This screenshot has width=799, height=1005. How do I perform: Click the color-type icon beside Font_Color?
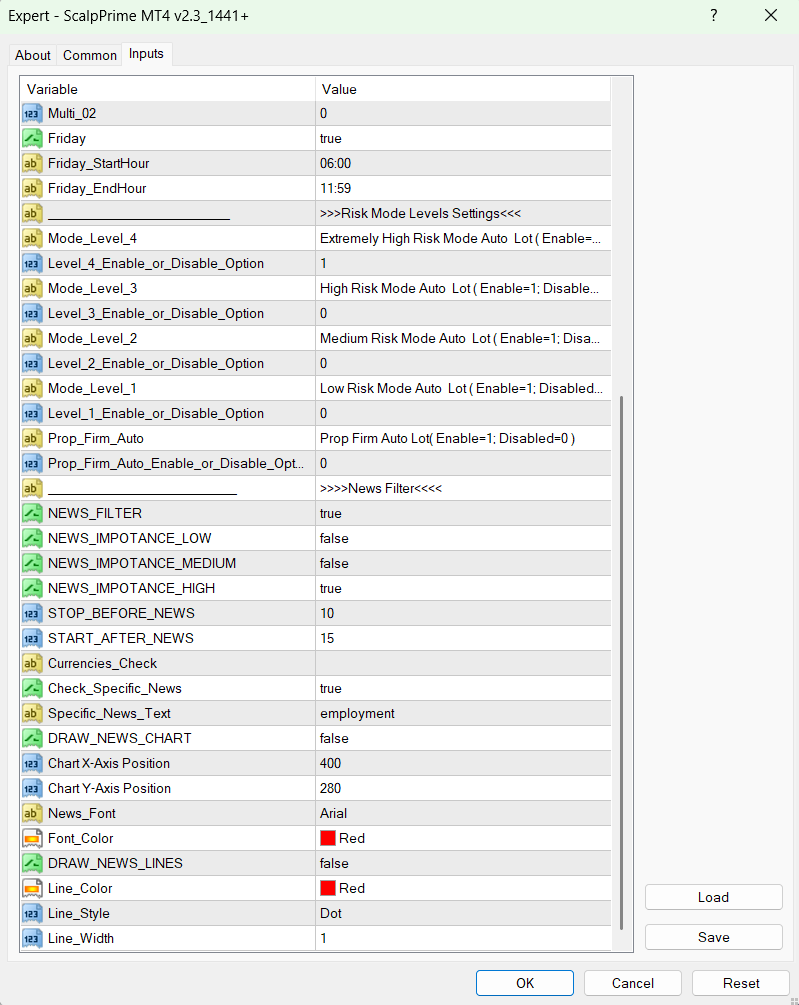point(32,838)
